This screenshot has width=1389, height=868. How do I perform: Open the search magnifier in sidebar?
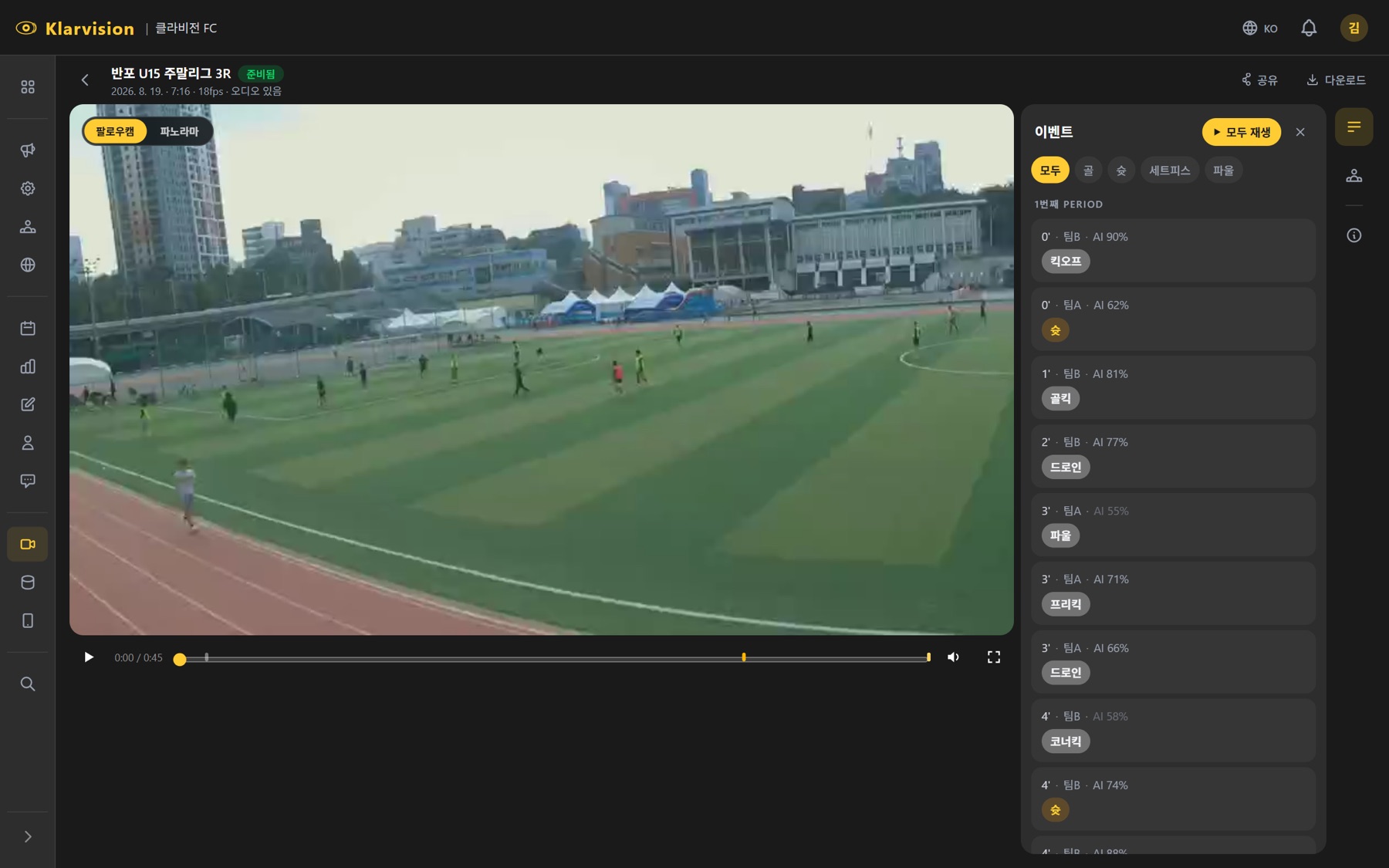(28, 684)
